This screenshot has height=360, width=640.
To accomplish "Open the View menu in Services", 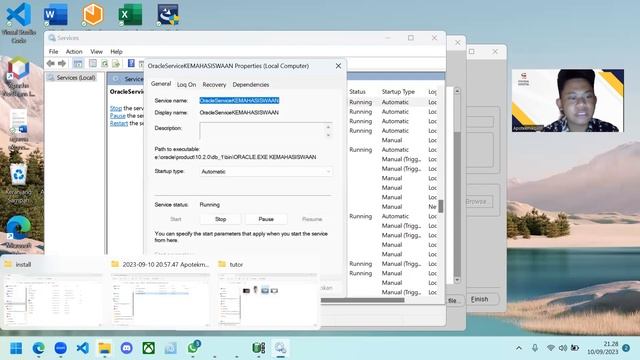I will click(97, 51).
